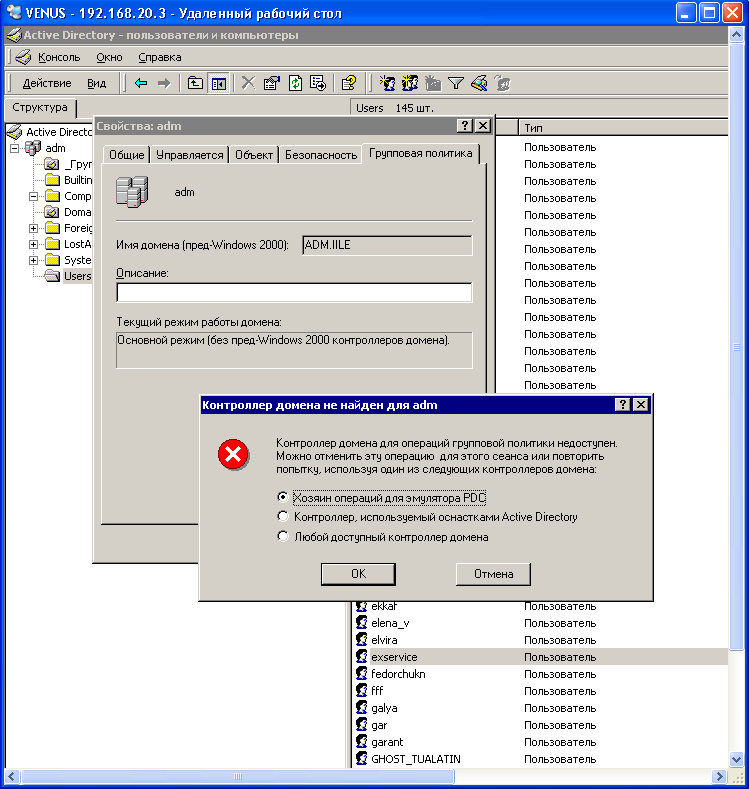The width and height of the screenshot is (749, 789).
Task: Click help '?' in Свойства: adm title bar
Action: click(x=465, y=126)
